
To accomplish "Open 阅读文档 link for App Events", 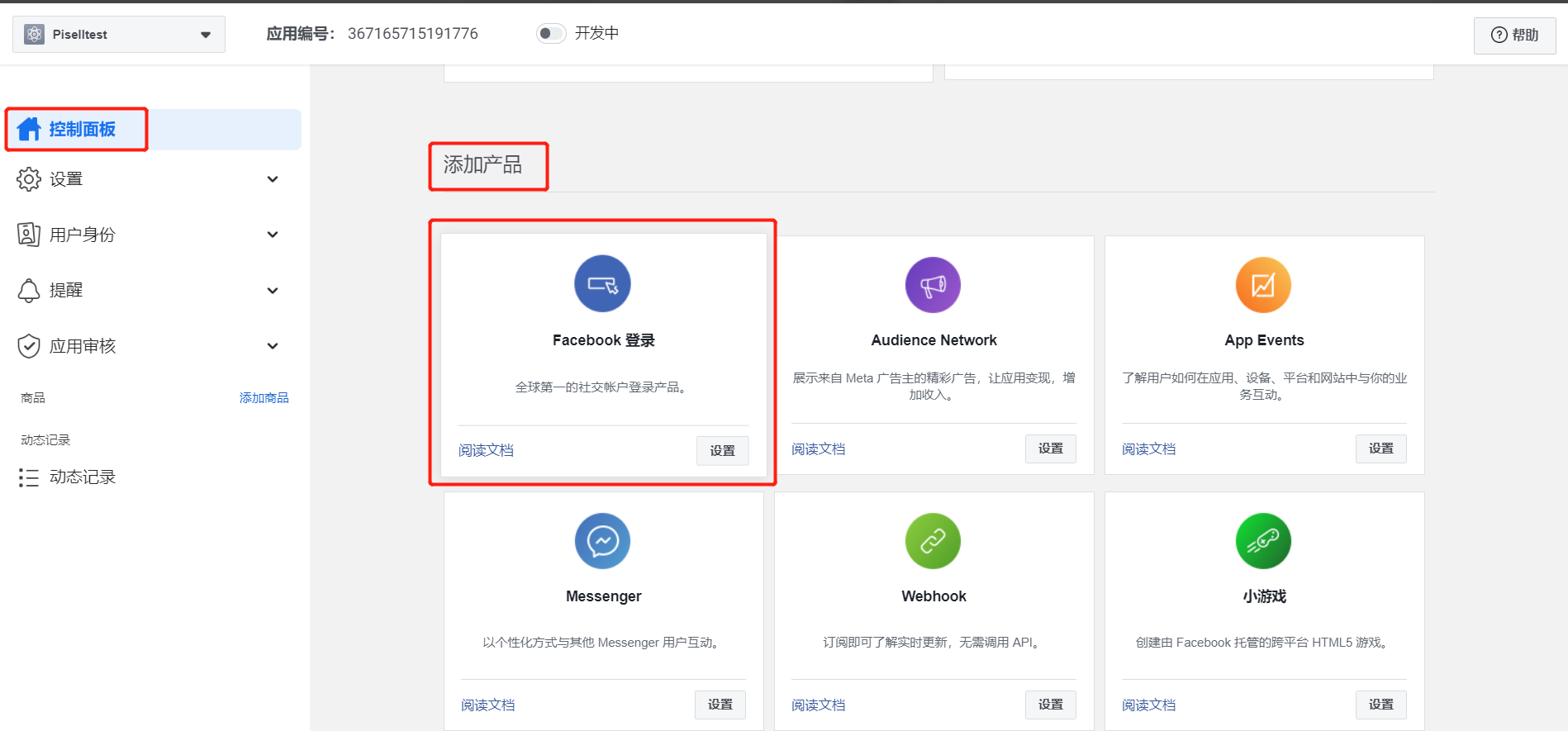I will coord(1148,449).
